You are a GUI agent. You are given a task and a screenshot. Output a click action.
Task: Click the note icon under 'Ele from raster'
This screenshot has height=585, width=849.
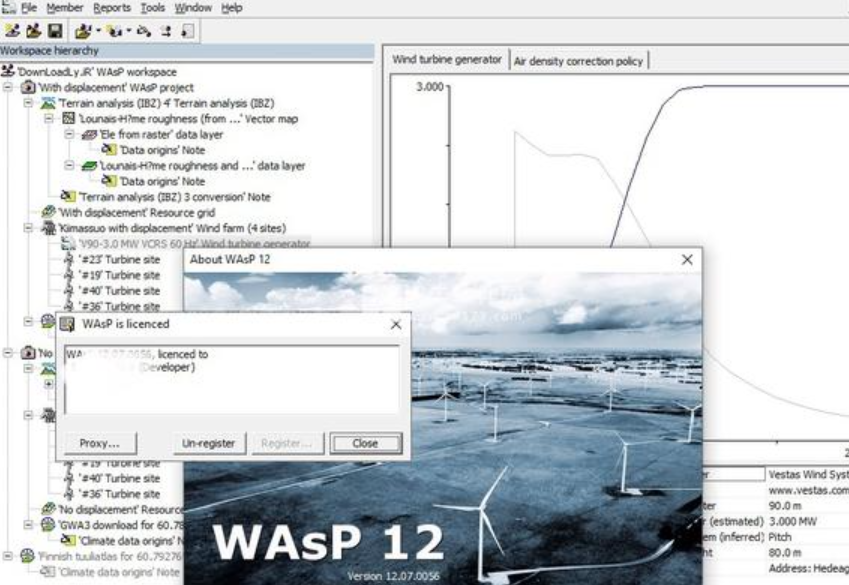(109, 150)
